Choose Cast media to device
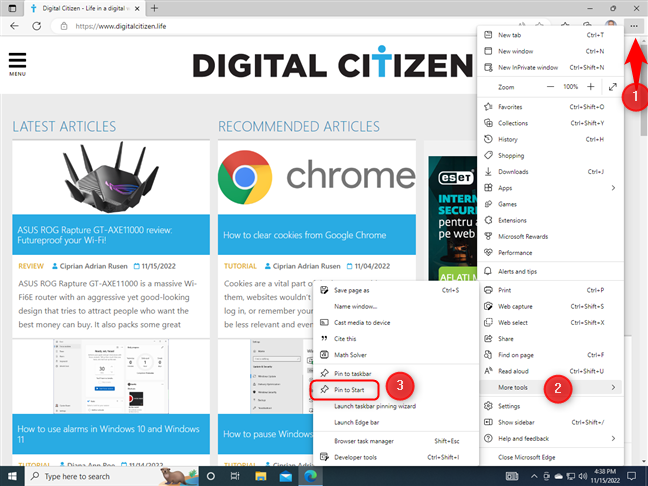648x486 pixels. pos(396,322)
